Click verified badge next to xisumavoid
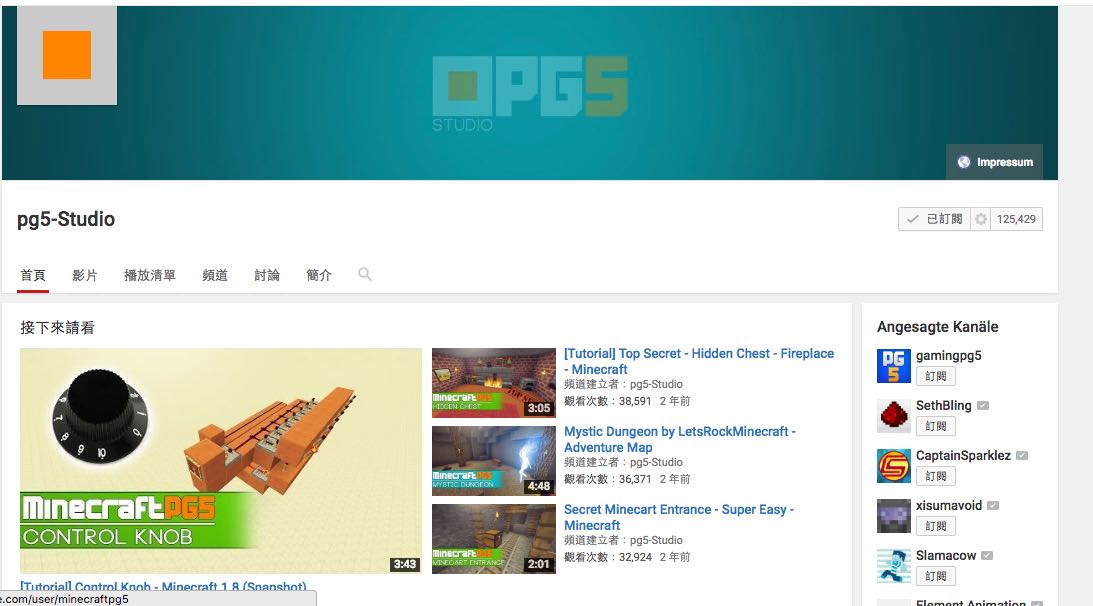1093x606 pixels. click(993, 506)
